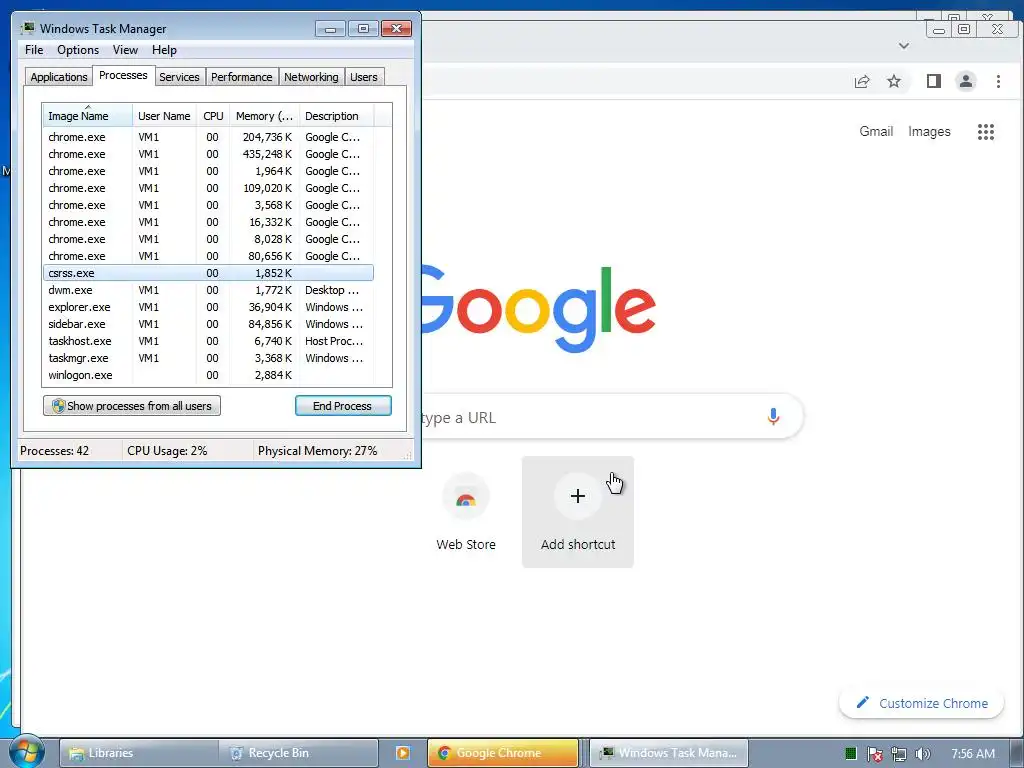Viewport: 1024px width, 768px height.
Task: Select the Processes tab
Action: pos(123,76)
